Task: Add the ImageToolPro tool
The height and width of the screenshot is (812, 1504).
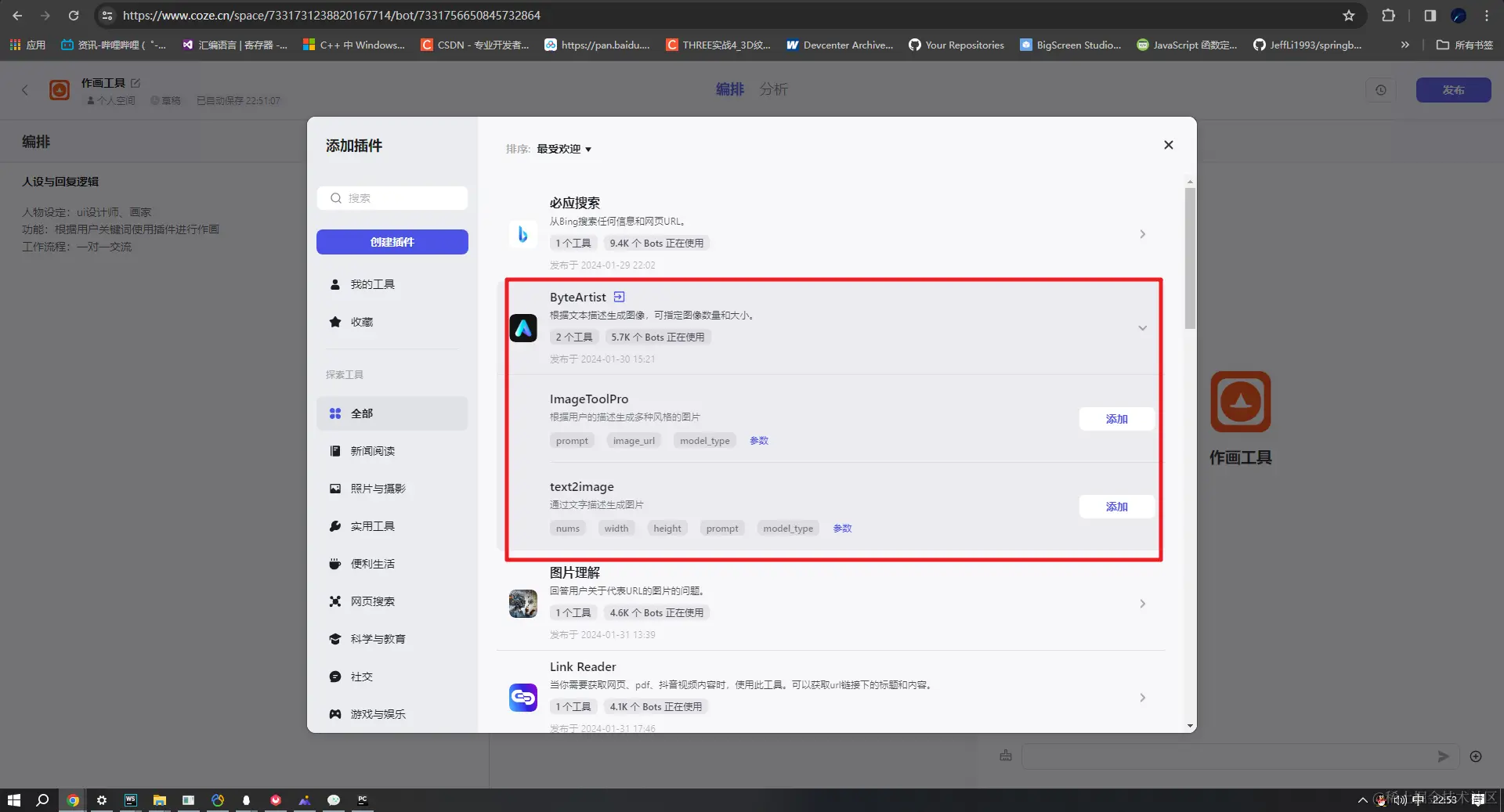Action: click(x=1116, y=419)
